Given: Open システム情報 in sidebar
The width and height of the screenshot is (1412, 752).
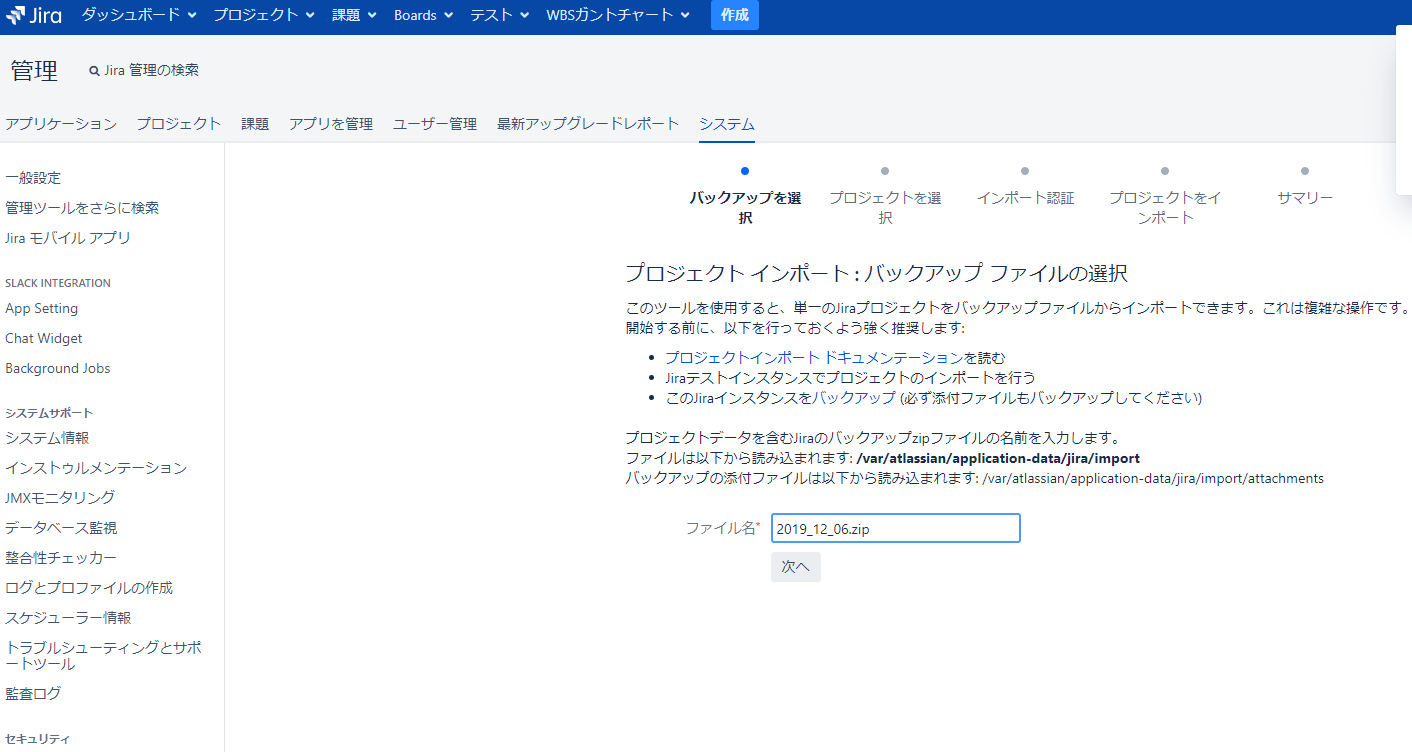Looking at the screenshot, I should click(x=47, y=438).
